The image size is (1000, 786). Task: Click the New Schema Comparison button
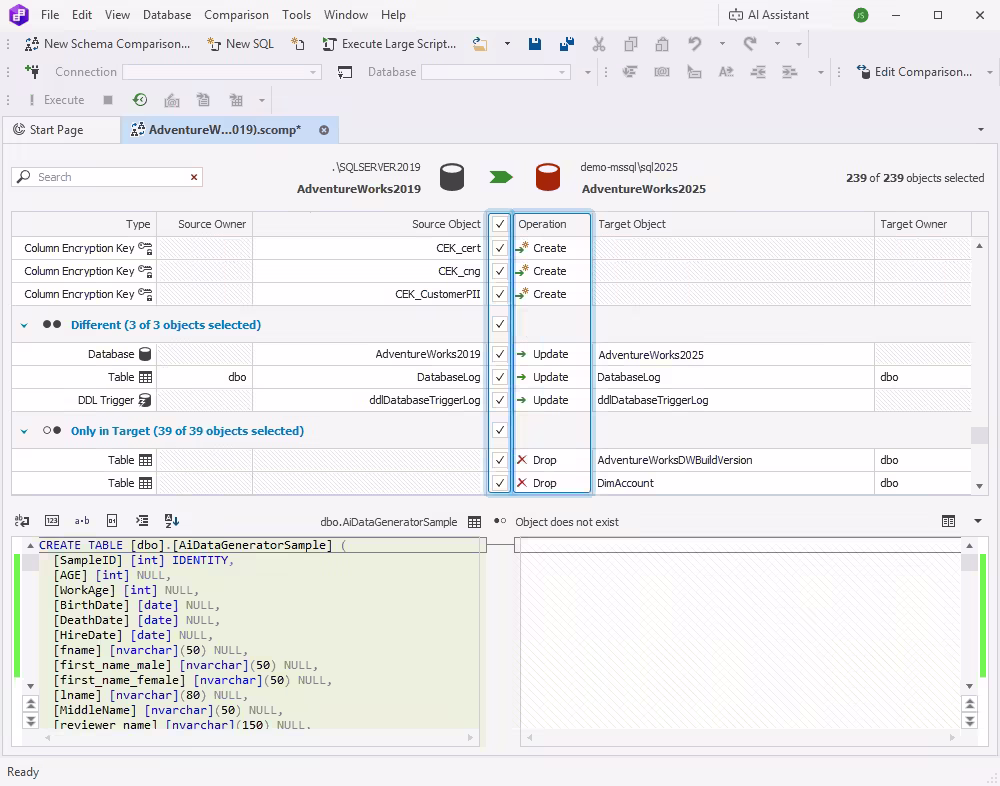(x=107, y=44)
